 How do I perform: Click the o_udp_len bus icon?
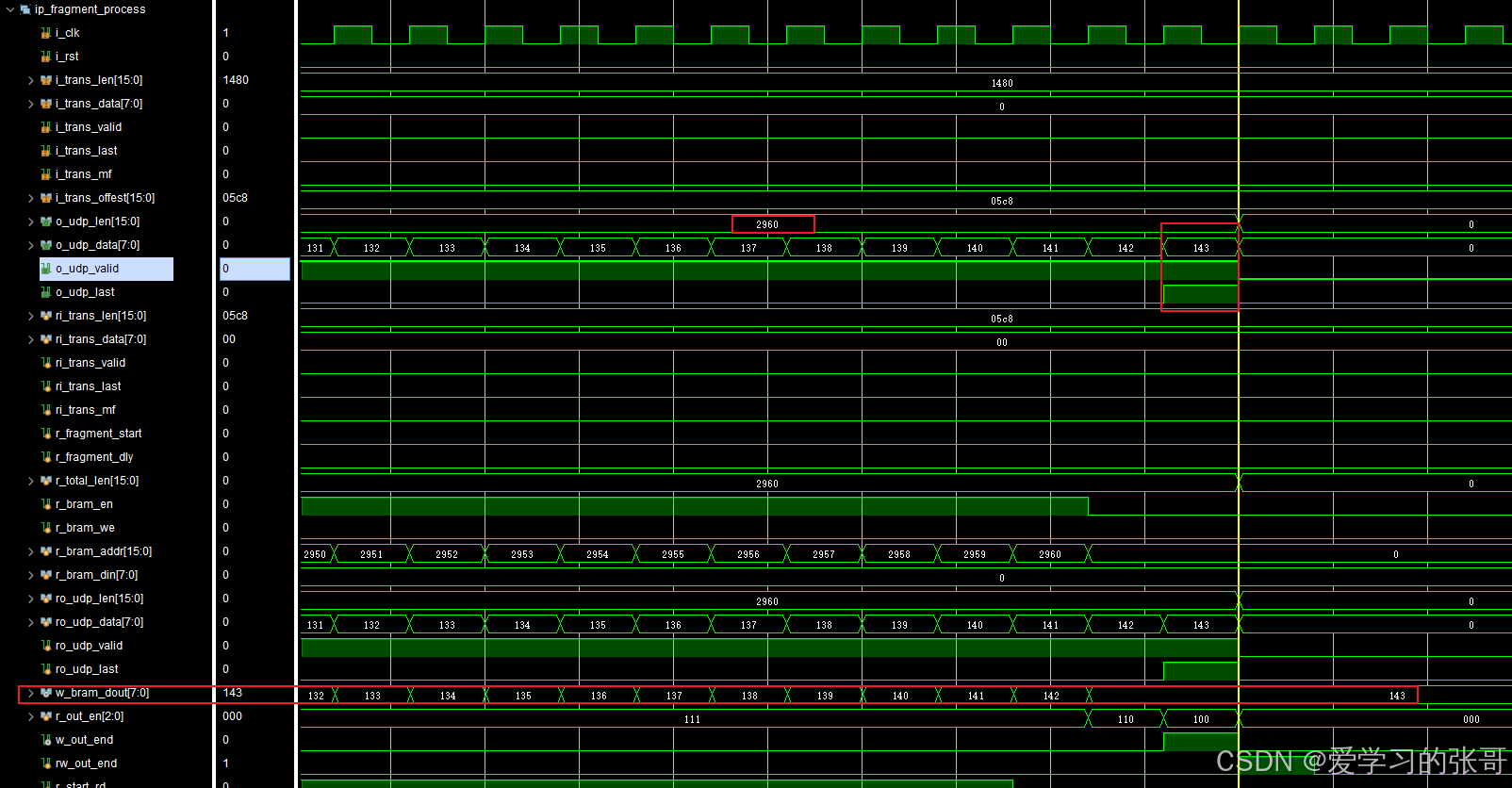tap(46, 222)
